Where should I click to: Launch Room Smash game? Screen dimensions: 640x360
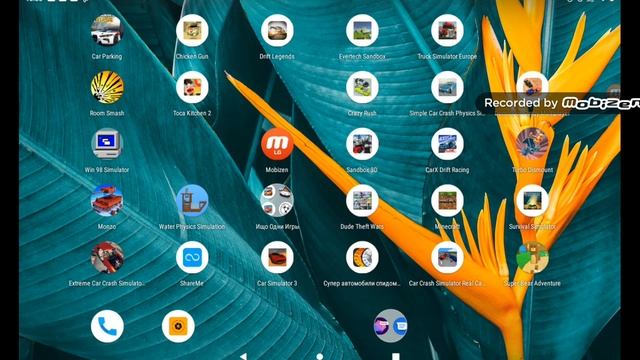[x=107, y=87]
